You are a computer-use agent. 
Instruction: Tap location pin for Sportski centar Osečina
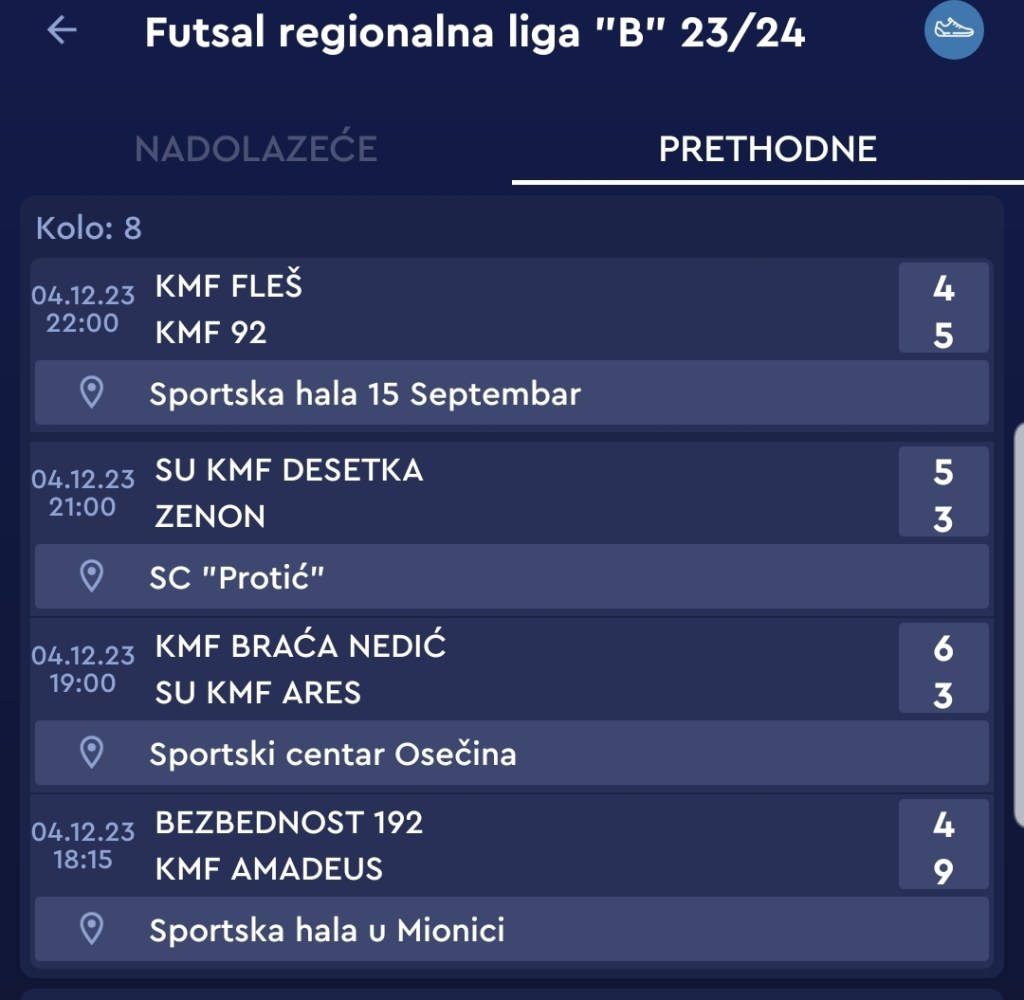pyautogui.click(x=92, y=752)
